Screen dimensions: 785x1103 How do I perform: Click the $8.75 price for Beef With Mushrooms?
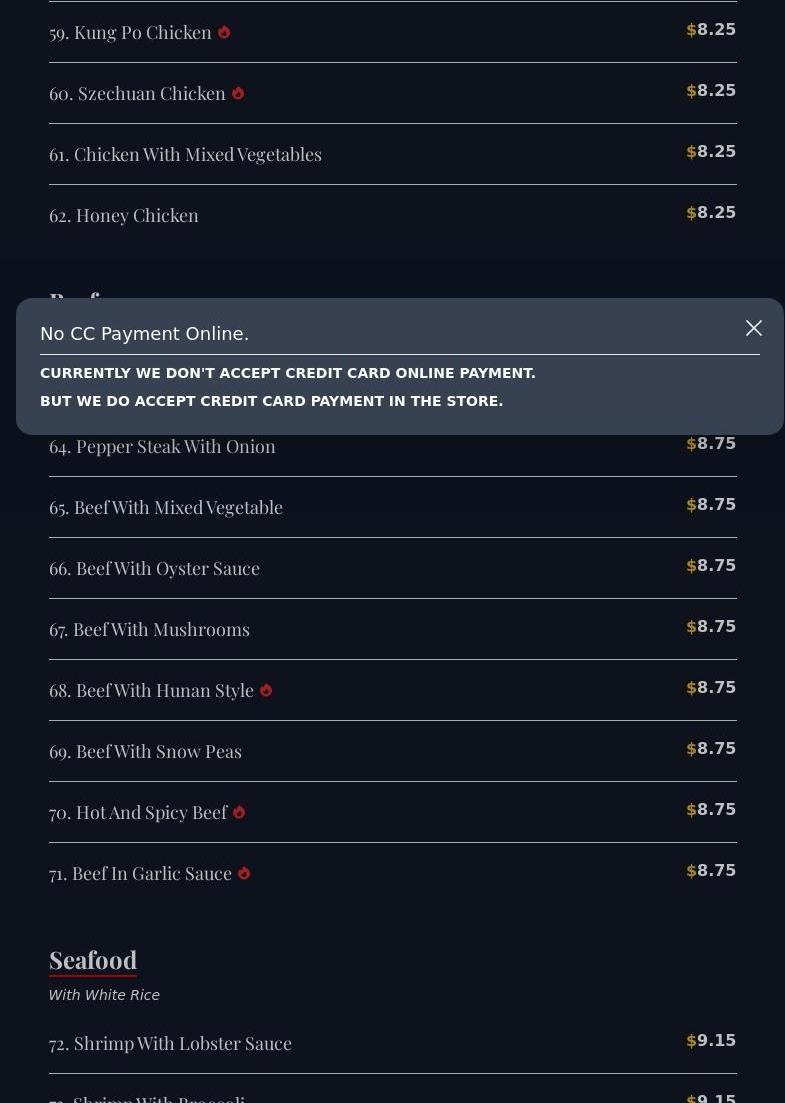pos(711,627)
